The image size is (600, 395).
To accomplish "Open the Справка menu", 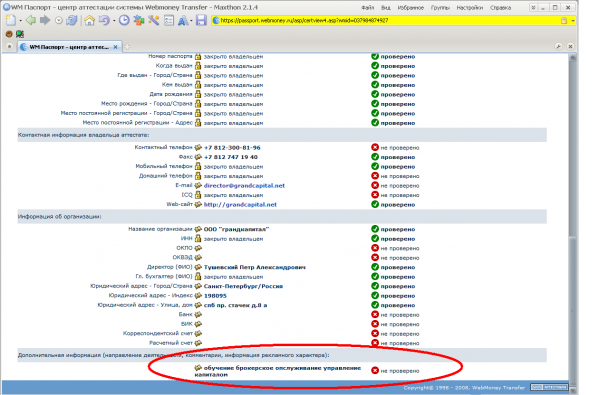I will point(501,7).
